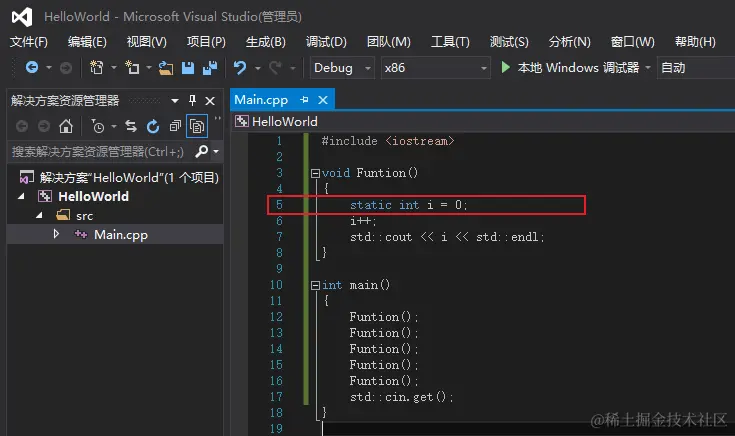
Task: Open the 编辑(E) menu
Action: (x=87, y=42)
